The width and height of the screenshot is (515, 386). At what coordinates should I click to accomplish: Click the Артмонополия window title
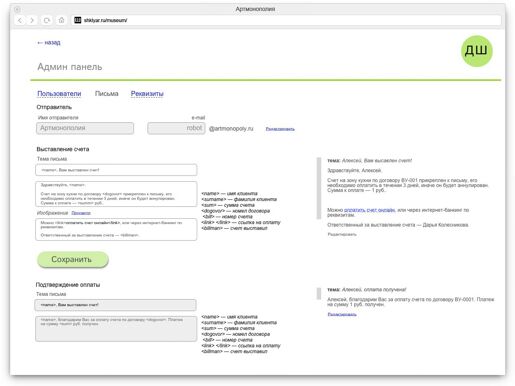click(x=255, y=9)
